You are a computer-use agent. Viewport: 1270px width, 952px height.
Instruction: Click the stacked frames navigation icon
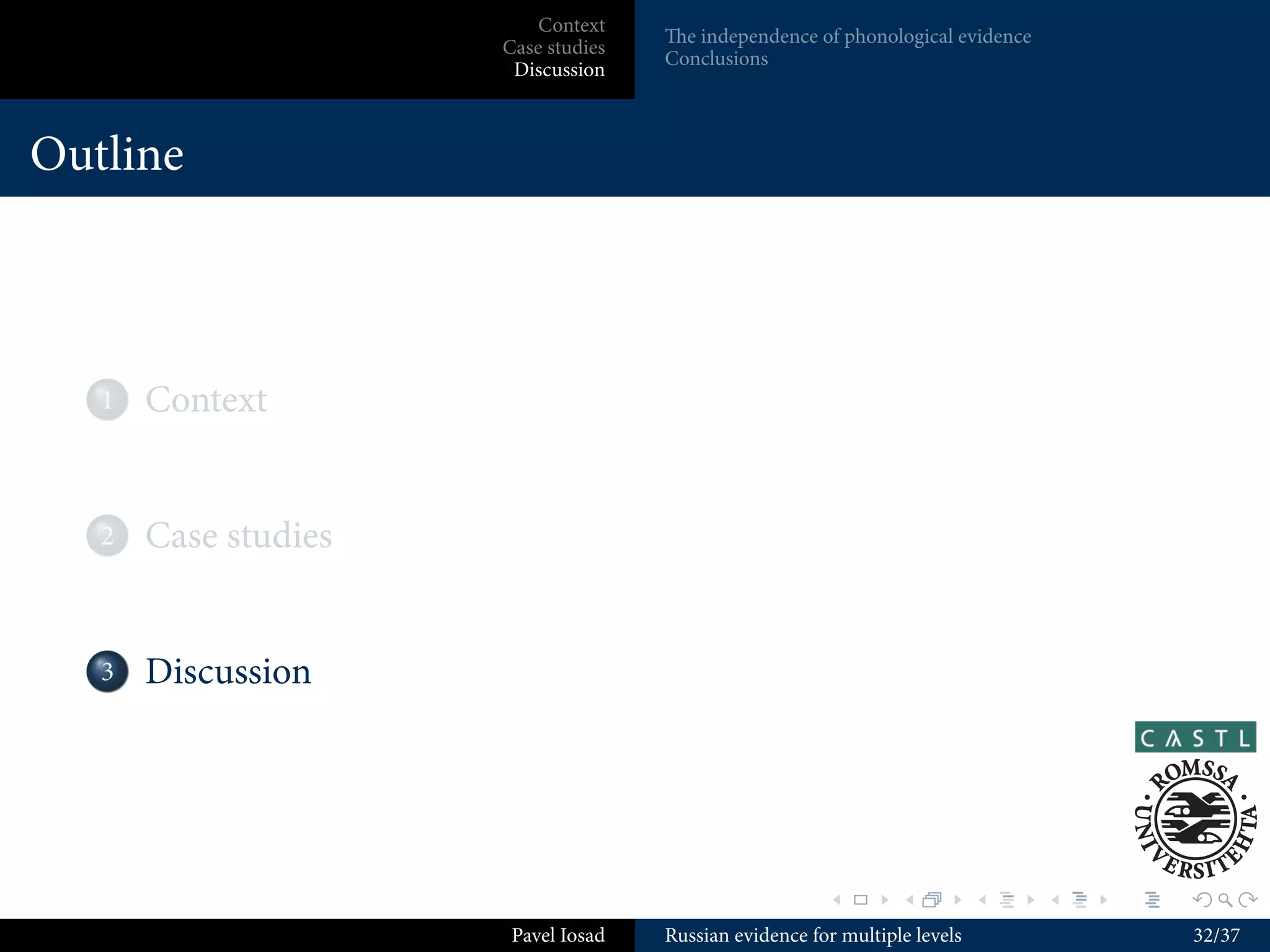[932, 900]
